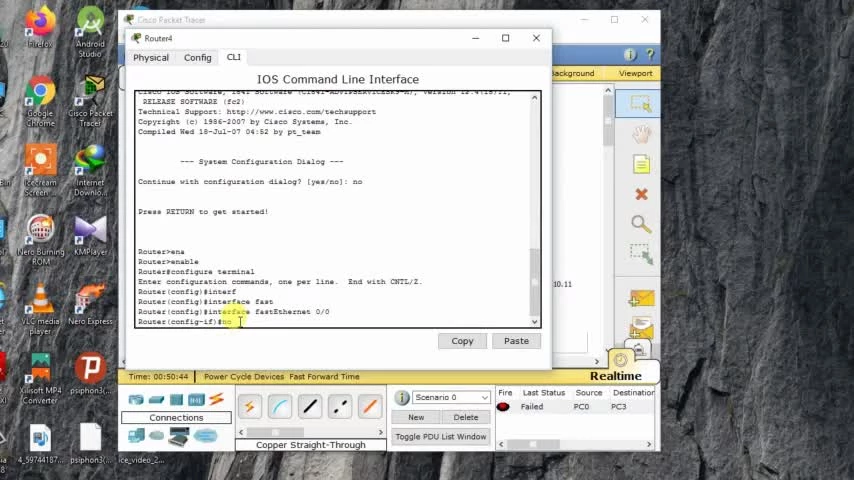Click the PC0 source cell
This screenshot has width=854, height=480.
(x=581, y=407)
